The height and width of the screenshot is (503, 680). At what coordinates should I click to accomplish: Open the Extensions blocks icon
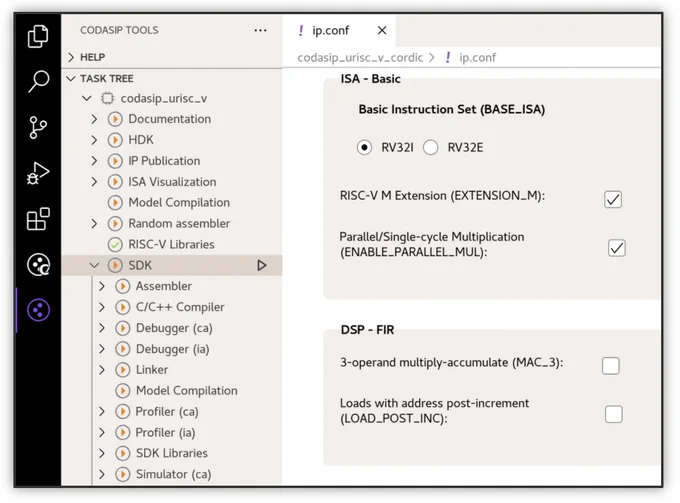click(38, 219)
